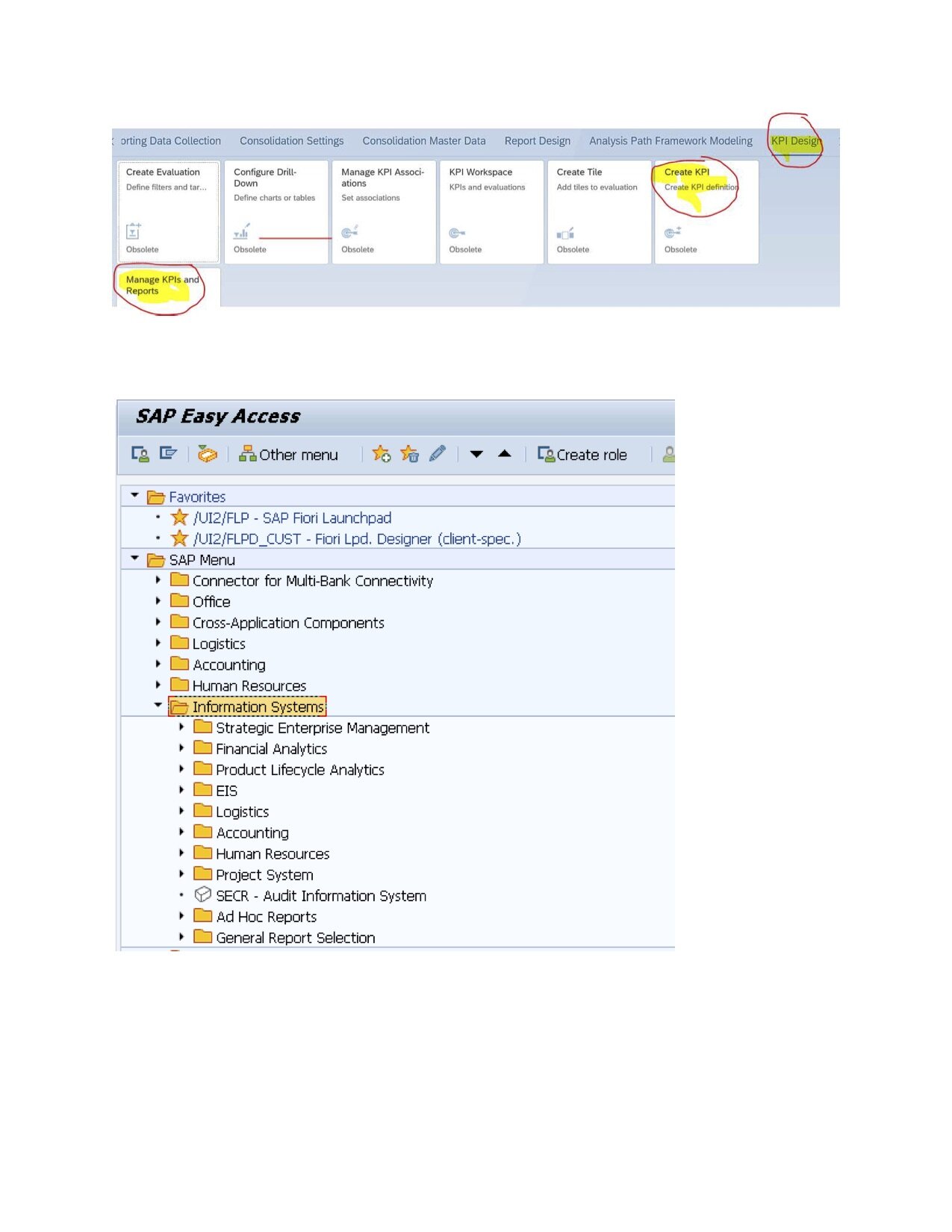952x1232 pixels.
Task: Switch to the Consolidation Master Data tab
Action: [x=423, y=140]
